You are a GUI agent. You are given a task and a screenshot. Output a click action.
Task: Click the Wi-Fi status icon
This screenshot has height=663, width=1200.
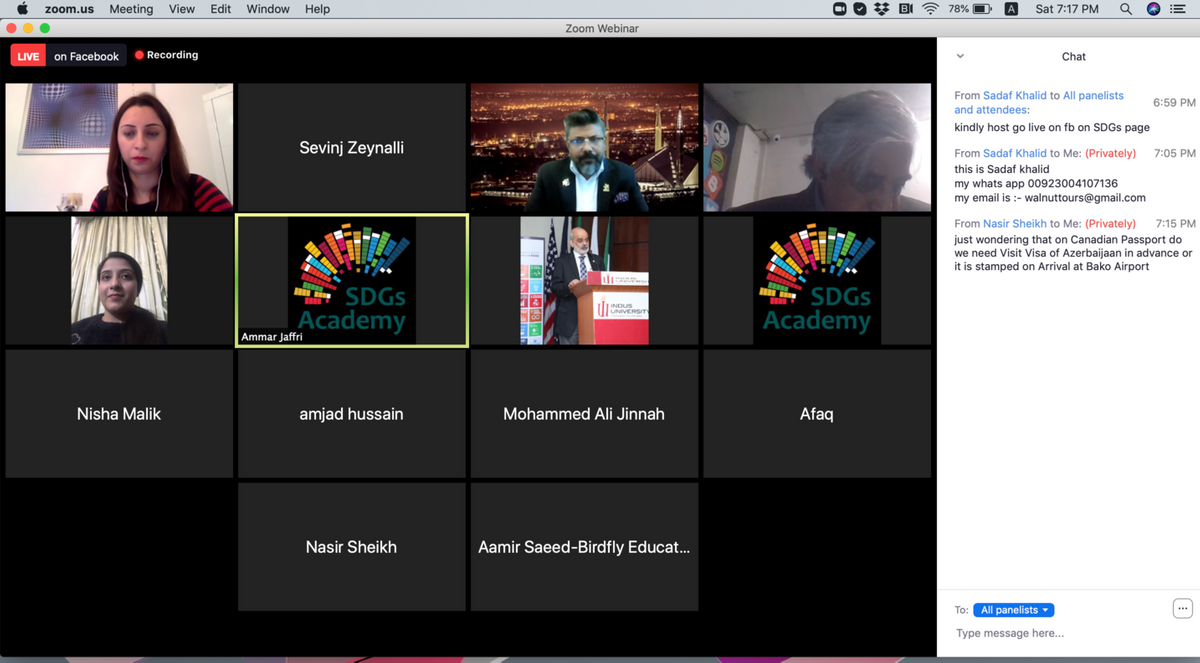[930, 9]
